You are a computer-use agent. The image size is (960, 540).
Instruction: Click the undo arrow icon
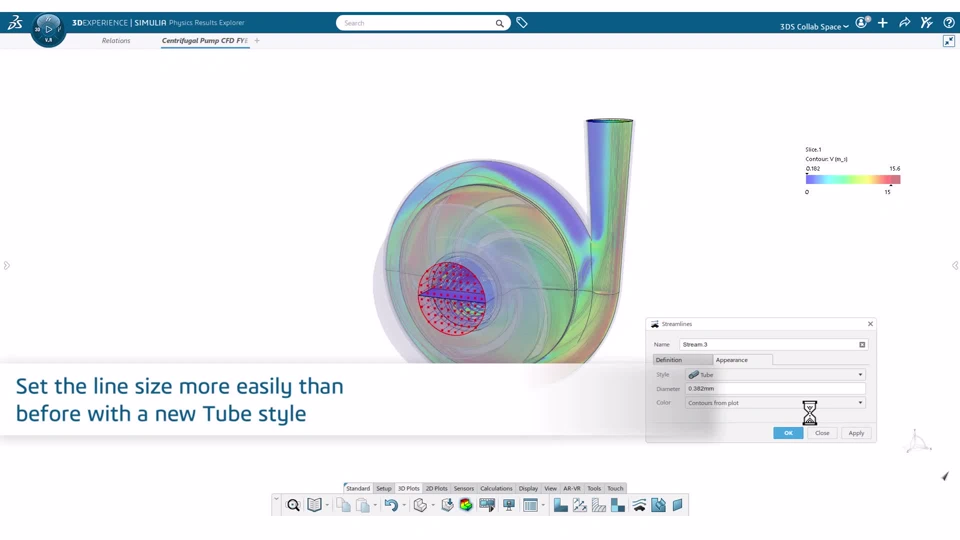click(x=391, y=505)
